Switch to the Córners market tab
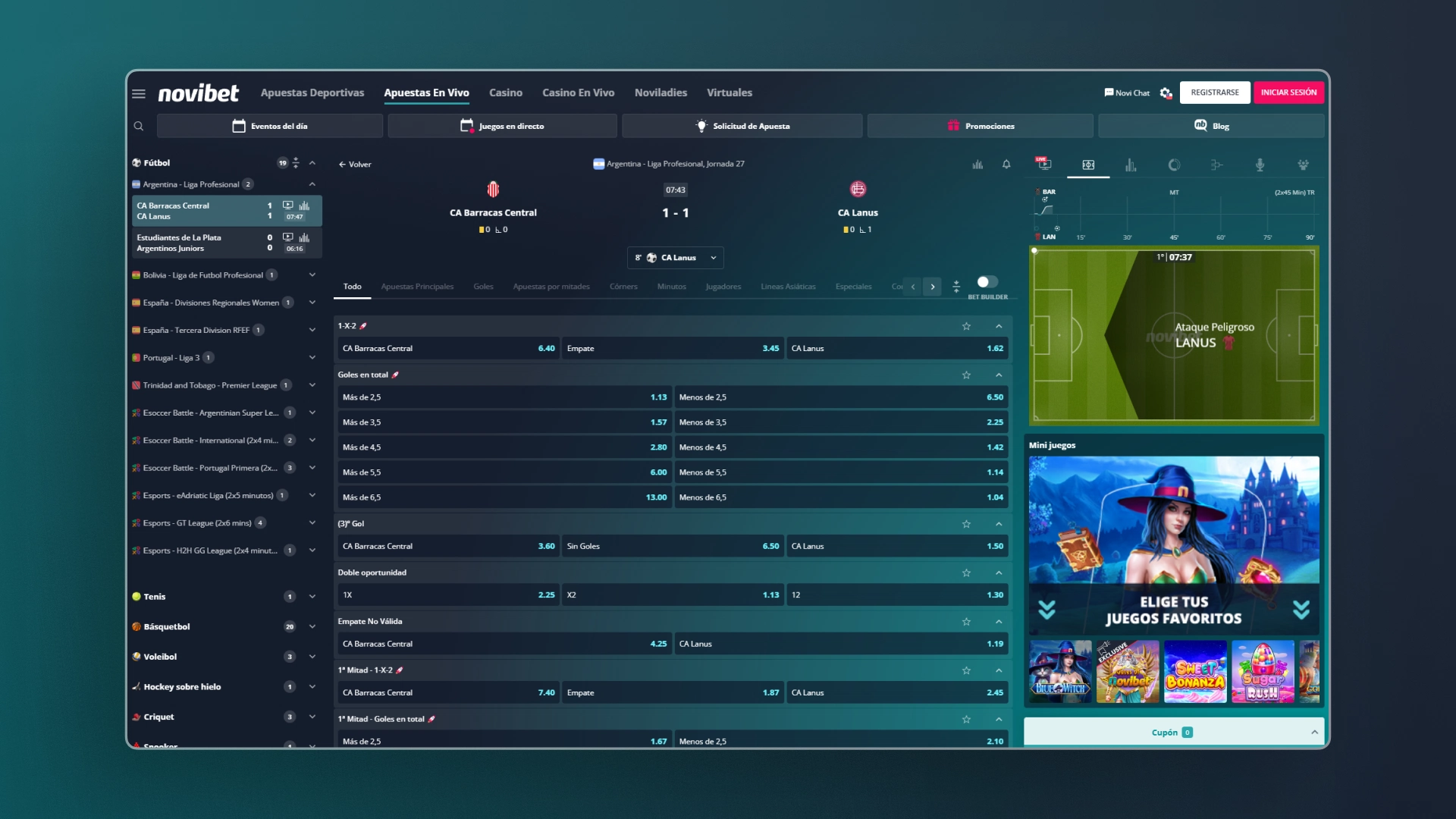This screenshot has width=1456, height=819. point(623,287)
